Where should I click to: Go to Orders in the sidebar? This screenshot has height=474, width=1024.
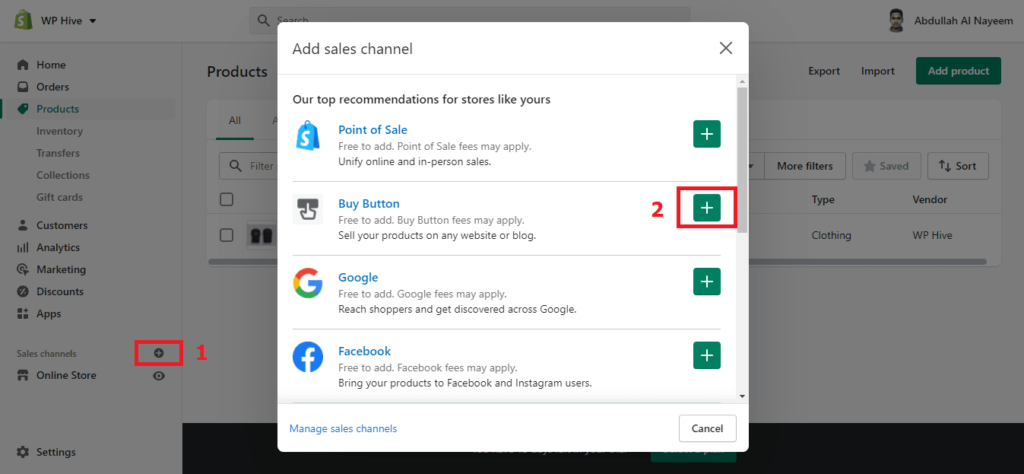pos(53,87)
